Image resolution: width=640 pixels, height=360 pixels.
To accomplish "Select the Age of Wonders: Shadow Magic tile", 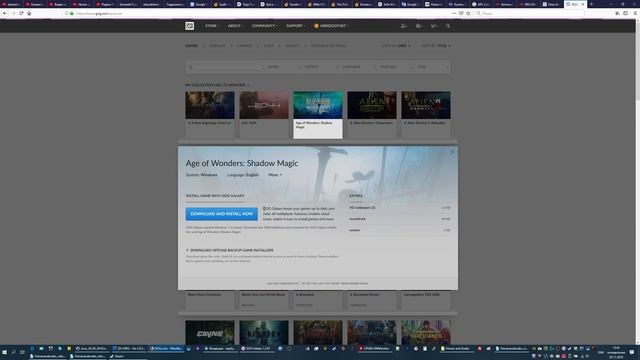I will (x=318, y=115).
